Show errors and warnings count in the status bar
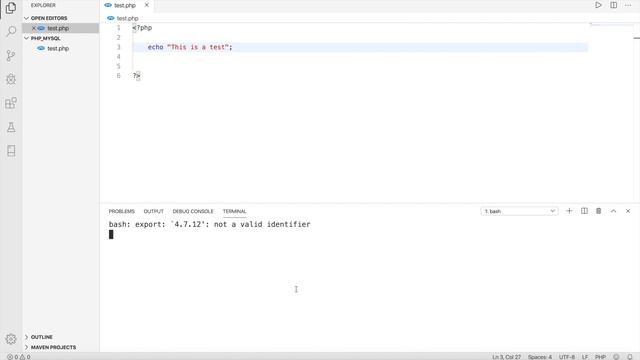The width and height of the screenshot is (640, 360). point(19,357)
